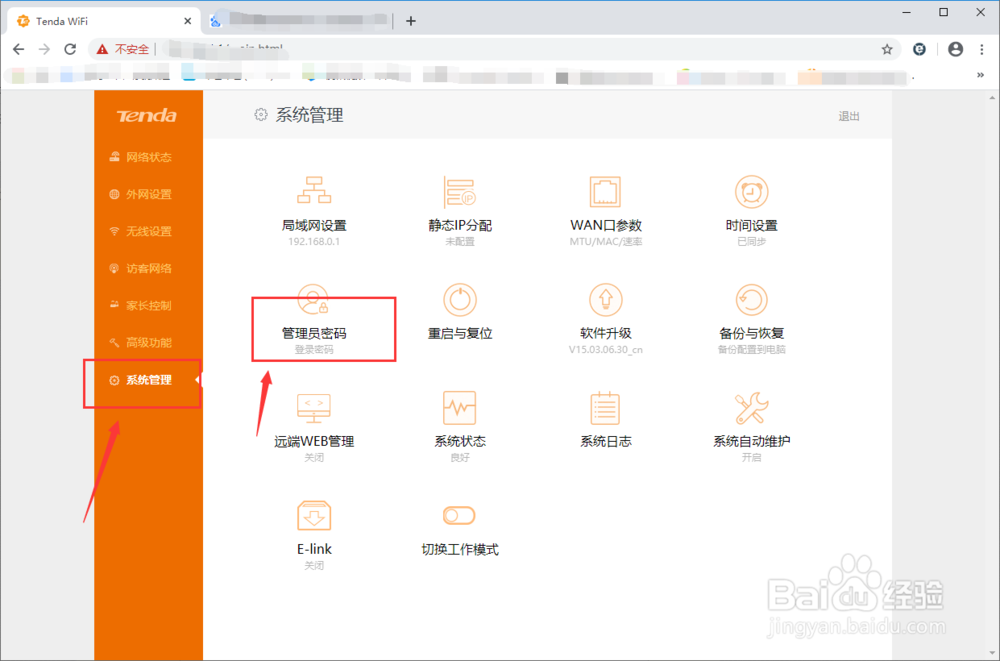Click the 192.168.0.1 address under 局域网设置

point(314,242)
